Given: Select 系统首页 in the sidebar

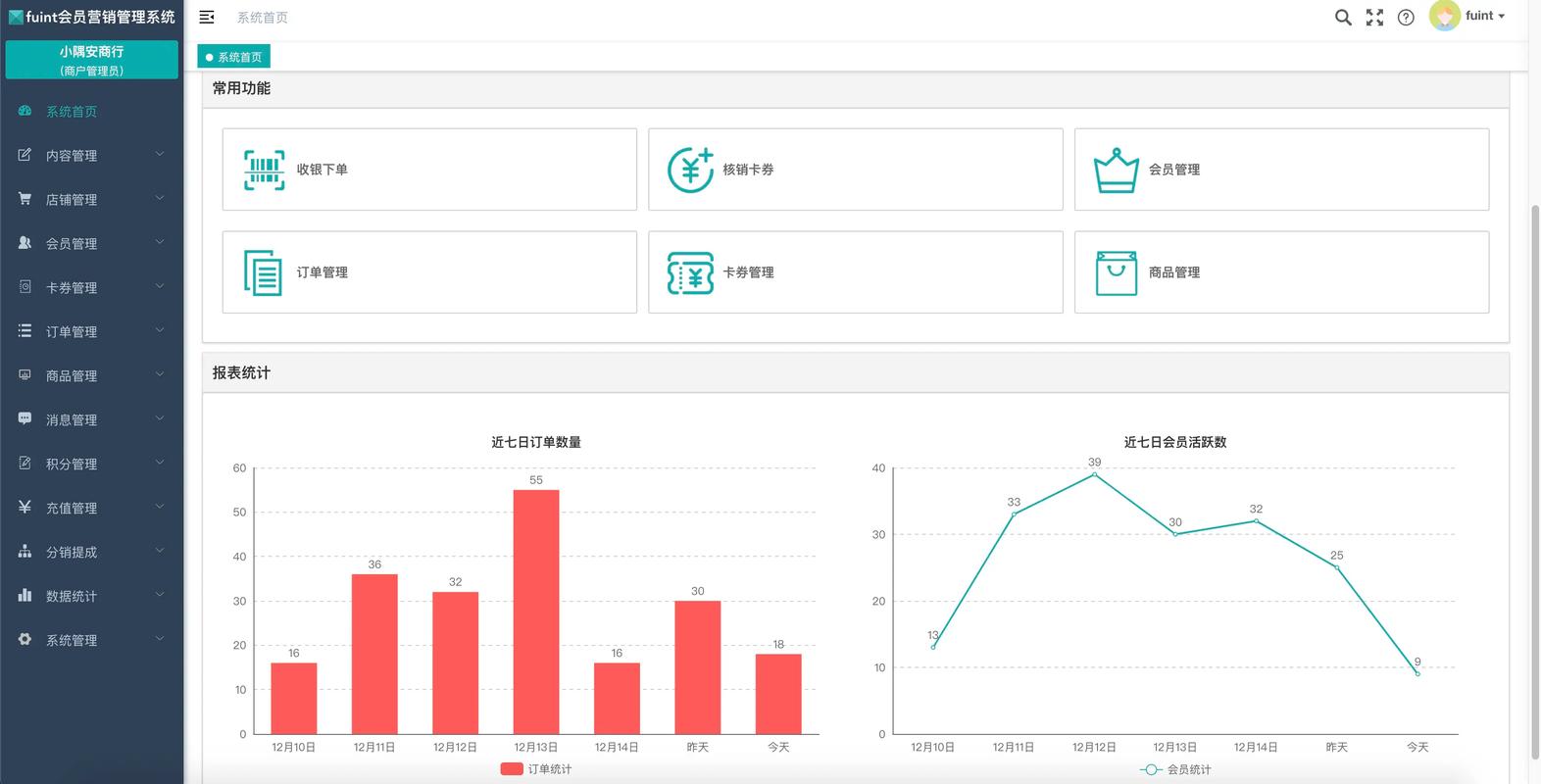Looking at the screenshot, I should click(x=91, y=112).
